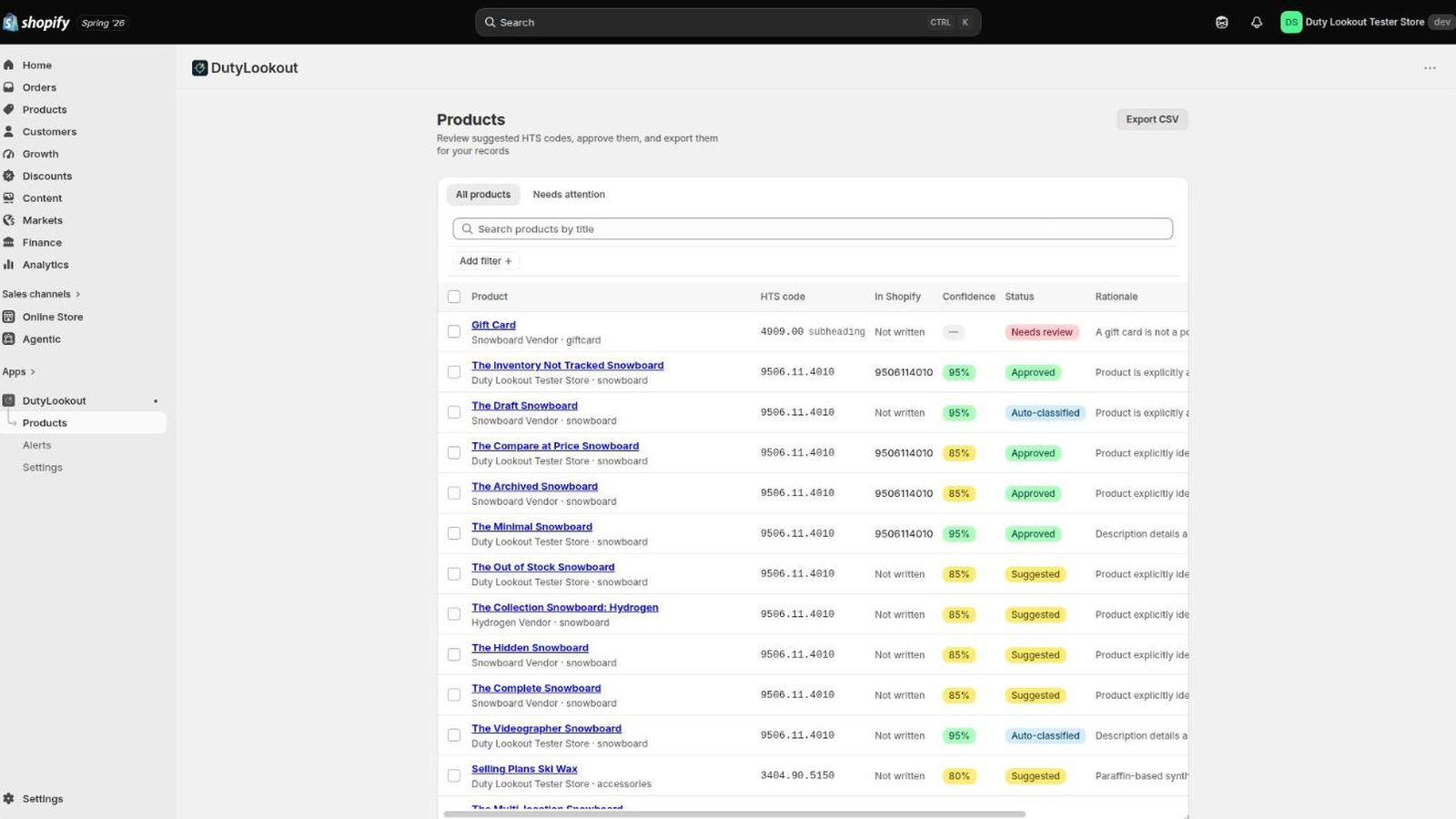Viewport: 1456px width, 819px height.
Task: Open notifications bell icon
Action: point(1257,22)
